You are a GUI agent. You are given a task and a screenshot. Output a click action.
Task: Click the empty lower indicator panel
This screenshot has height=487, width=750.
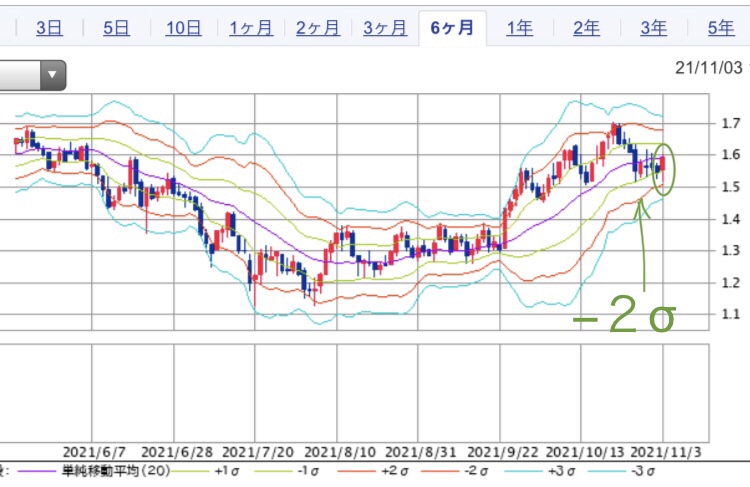[x=354, y=393]
